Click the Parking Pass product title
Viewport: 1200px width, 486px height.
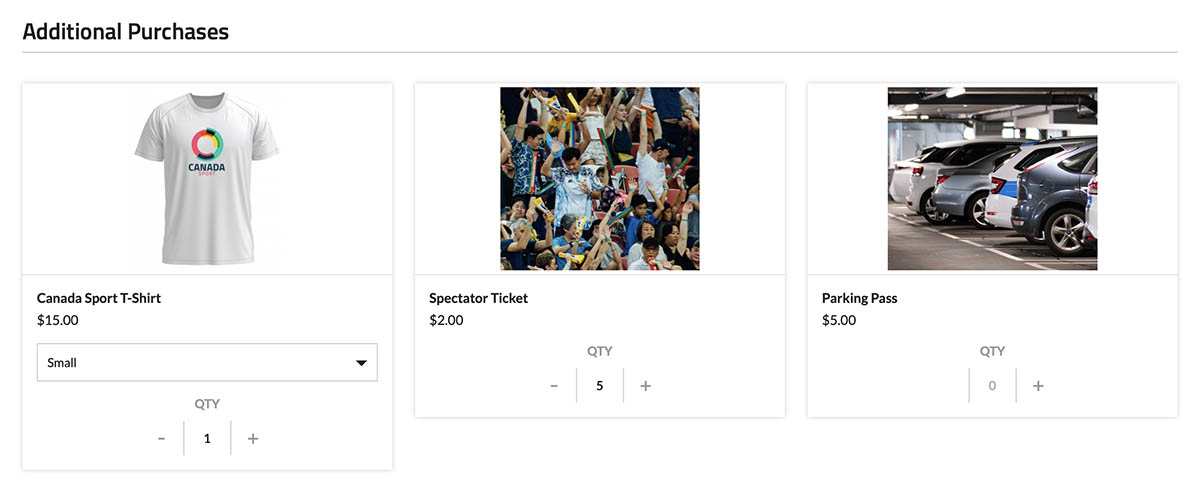(x=859, y=298)
